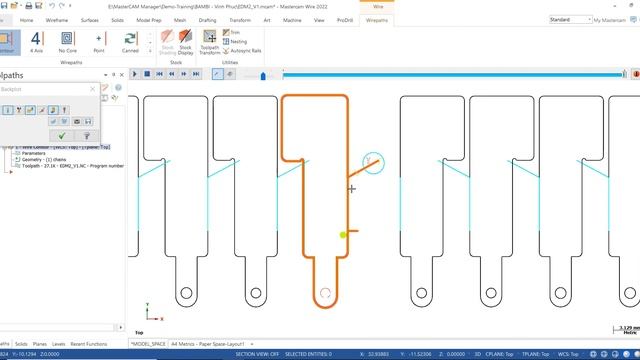Jump to backplot start

pyautogui.click(x=159, y=74)
